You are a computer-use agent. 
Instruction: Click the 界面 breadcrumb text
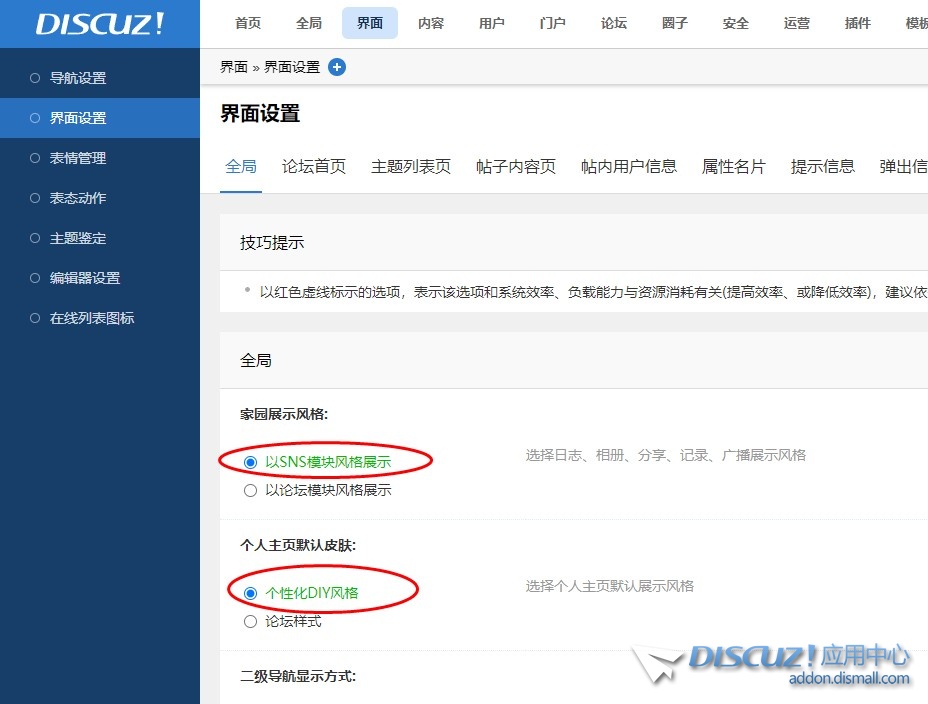click(x=234, y=67)
